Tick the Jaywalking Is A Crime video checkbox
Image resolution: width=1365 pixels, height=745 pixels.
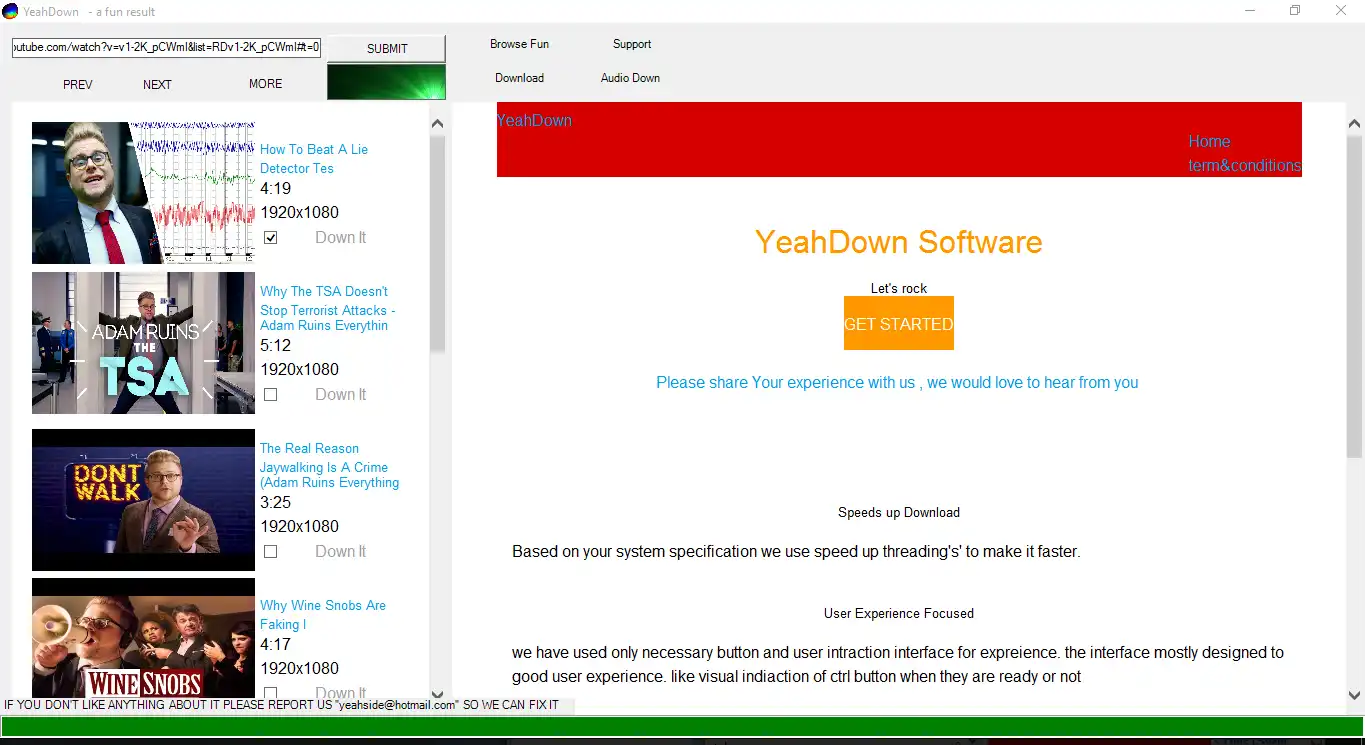coord(270,552)
